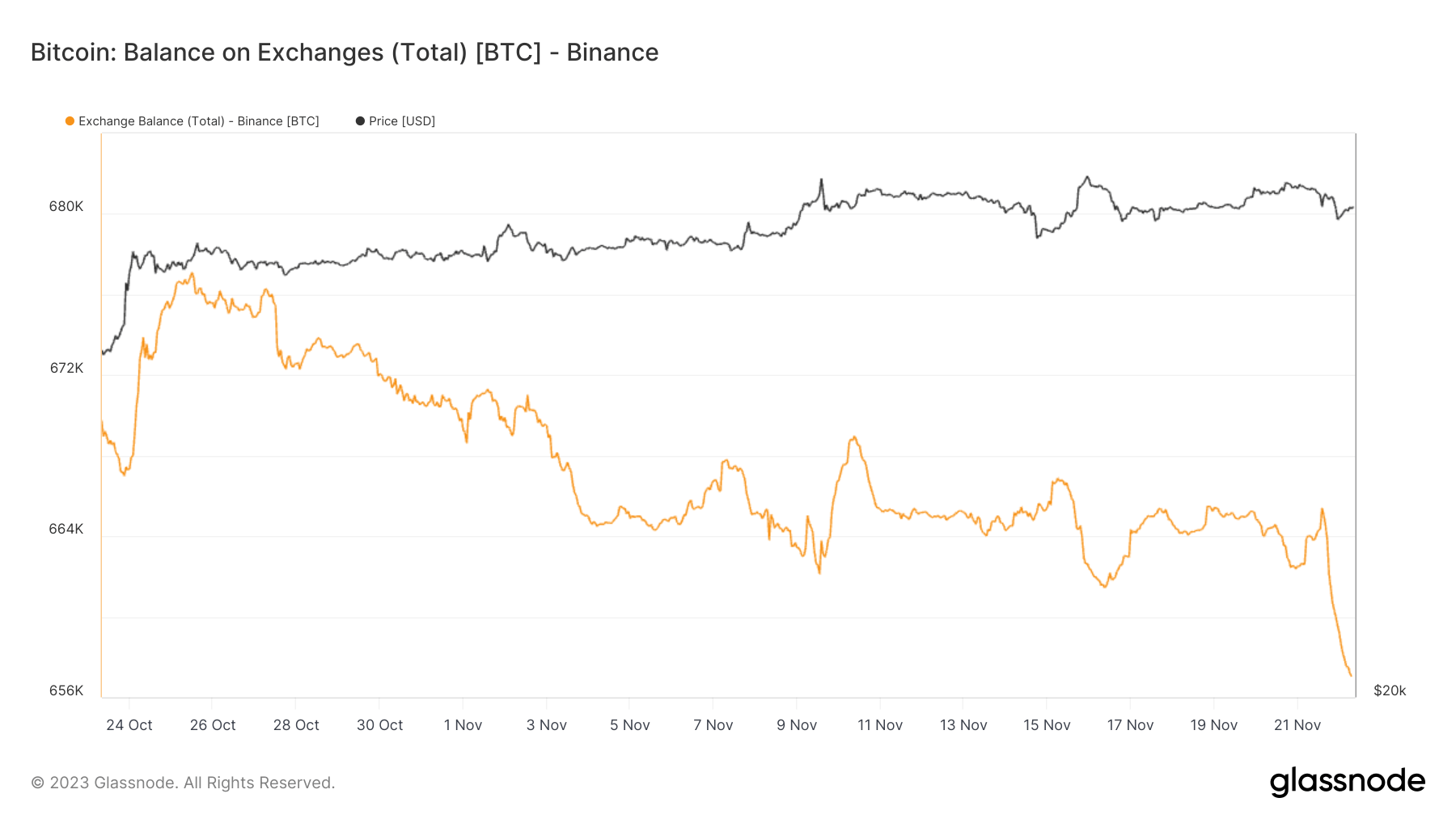Screen dimensions: 1456x819
Task: Click the chart title text
Action: (x=345, y=53)
